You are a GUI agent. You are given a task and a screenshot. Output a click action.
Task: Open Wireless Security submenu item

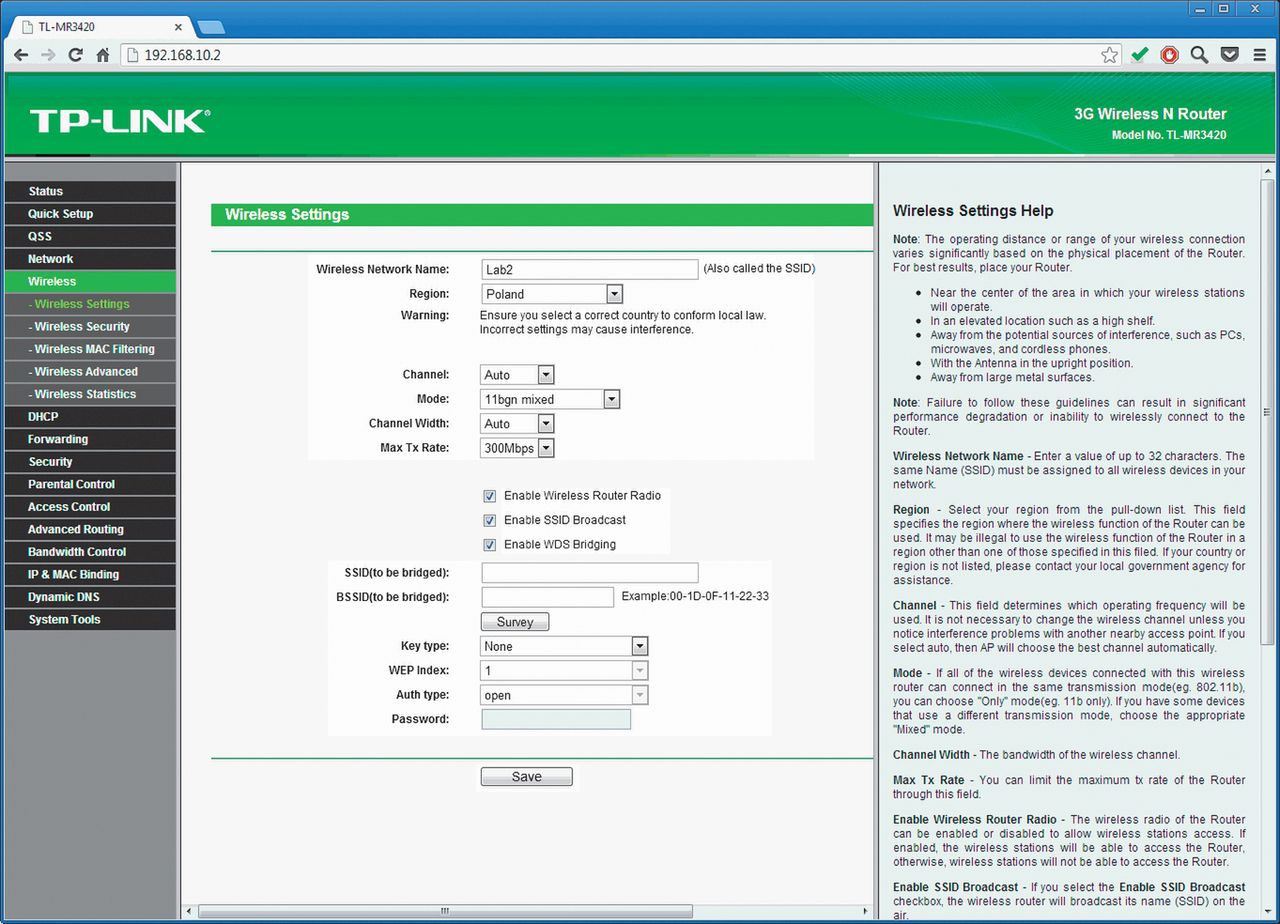click(x=90, y=327)
